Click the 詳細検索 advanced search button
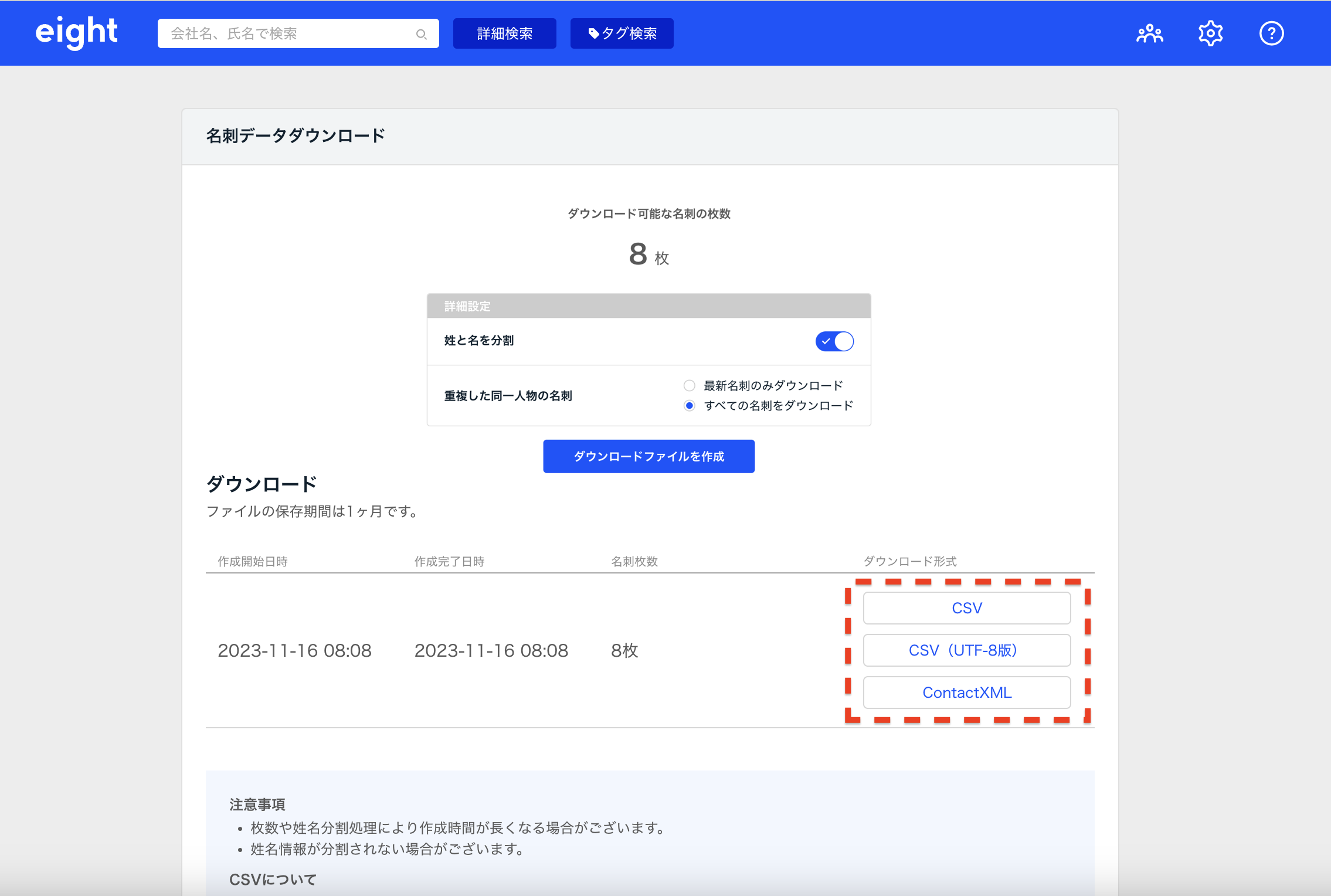The height and width of the screenshot is (896, 1331). 504,33
